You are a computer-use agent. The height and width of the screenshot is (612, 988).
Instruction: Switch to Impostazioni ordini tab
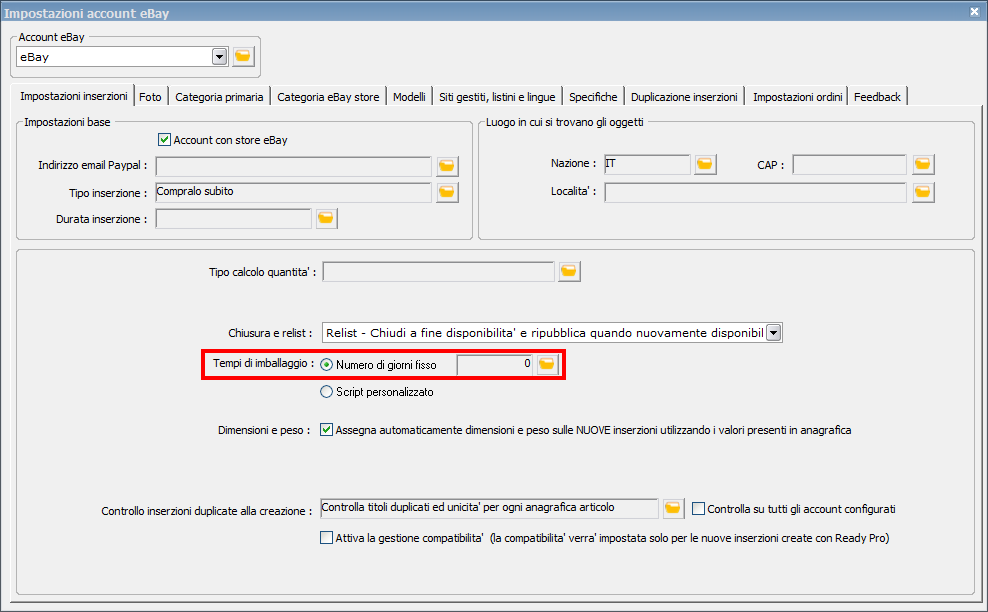797,96
